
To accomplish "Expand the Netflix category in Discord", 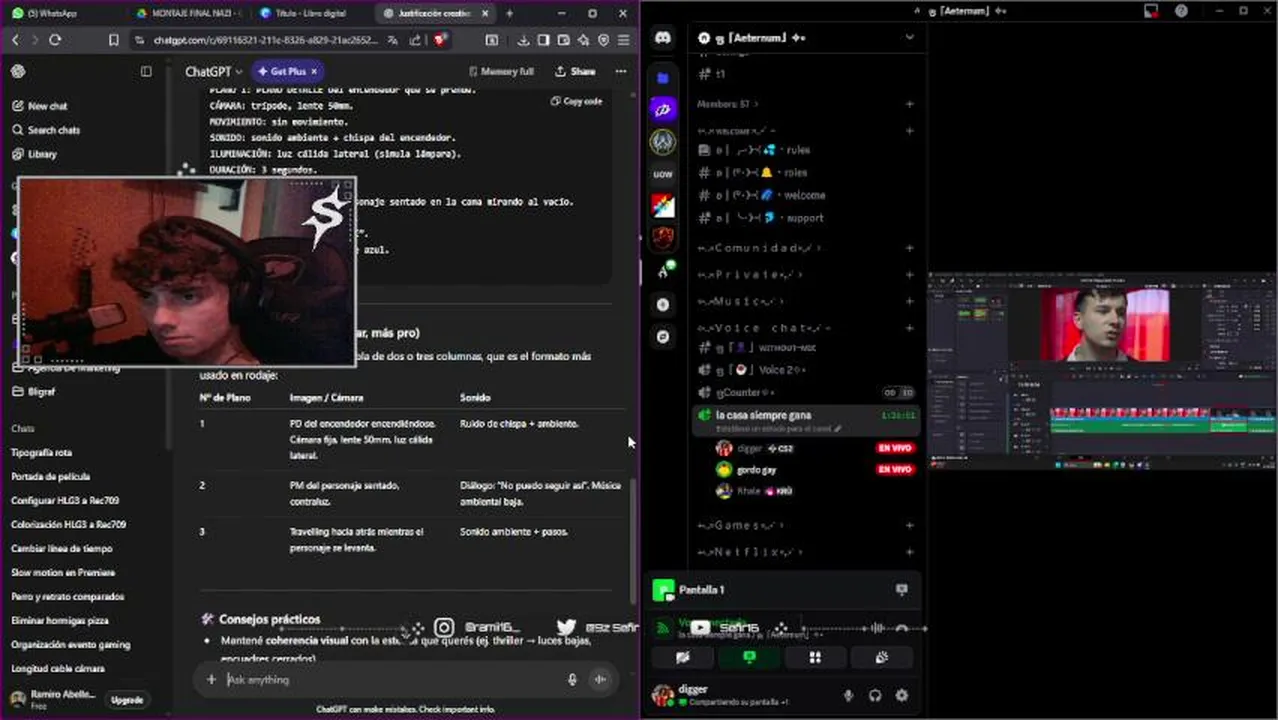I will (749, 552).
